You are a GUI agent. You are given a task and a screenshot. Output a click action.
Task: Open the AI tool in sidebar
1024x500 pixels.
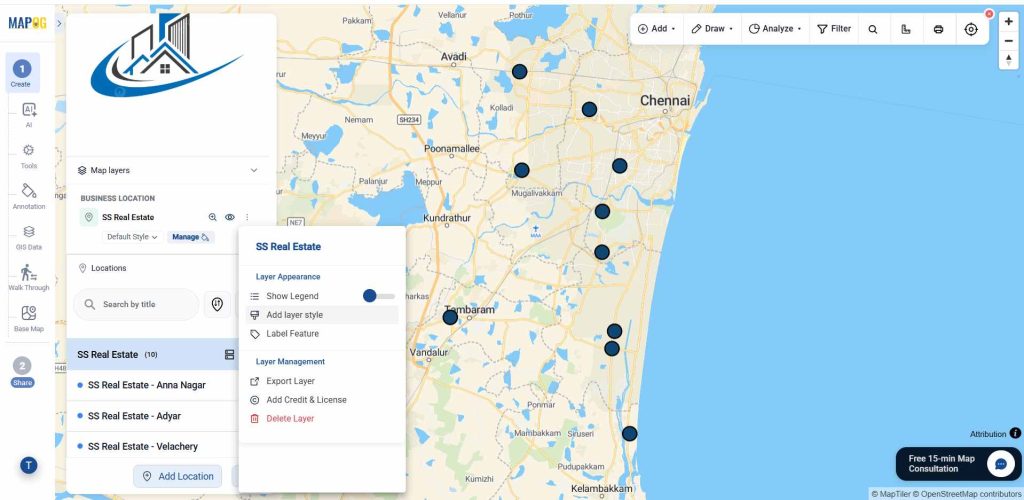coord(29,115)
